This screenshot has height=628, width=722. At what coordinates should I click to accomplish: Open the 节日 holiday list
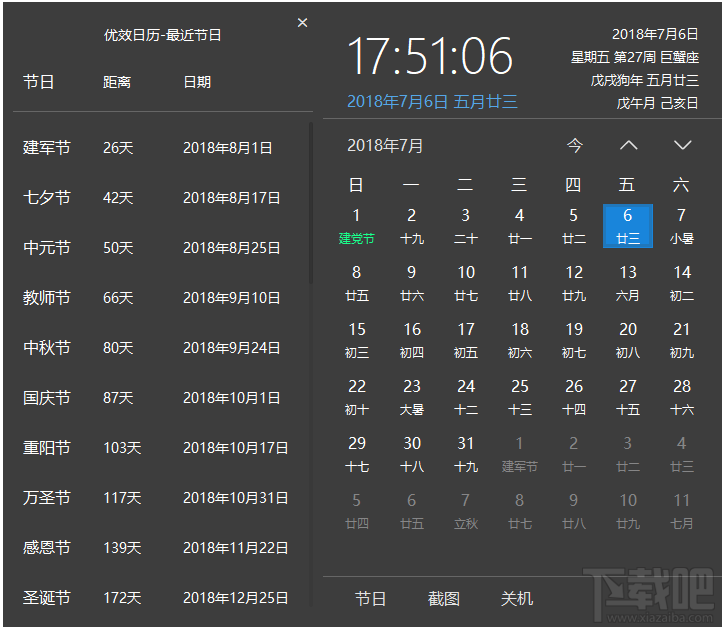(370, 599)
